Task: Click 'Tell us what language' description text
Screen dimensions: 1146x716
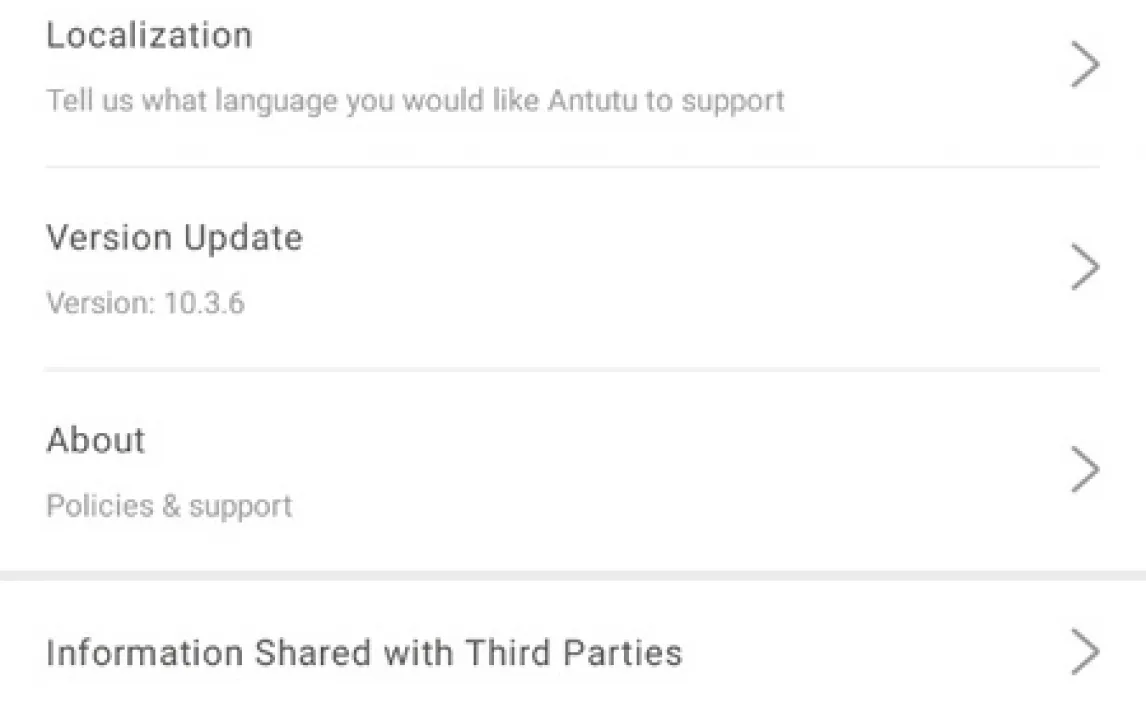Action: pyautogui.click(x=414, y=101)
